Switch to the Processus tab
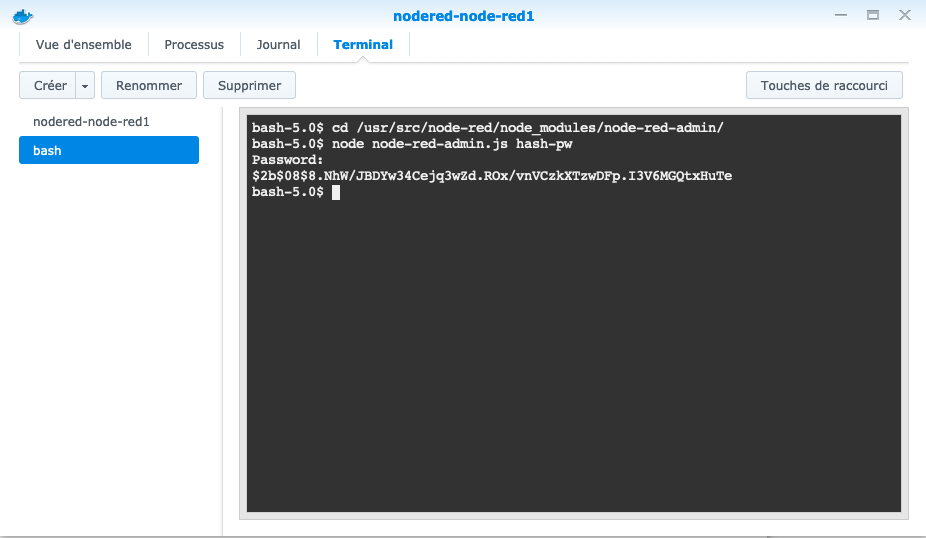 194,45
